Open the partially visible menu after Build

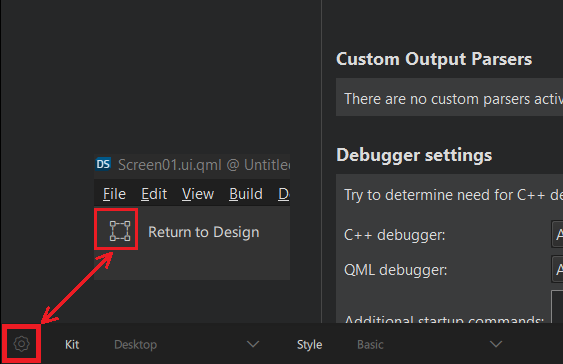point(284,194)
